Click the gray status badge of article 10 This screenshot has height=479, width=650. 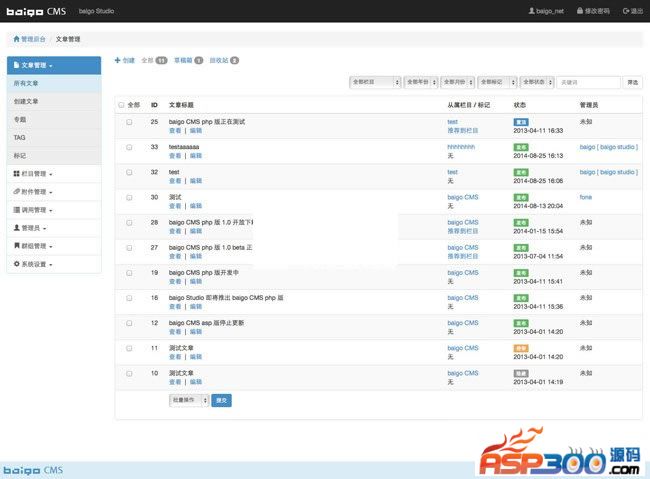(x=521, y=373)
